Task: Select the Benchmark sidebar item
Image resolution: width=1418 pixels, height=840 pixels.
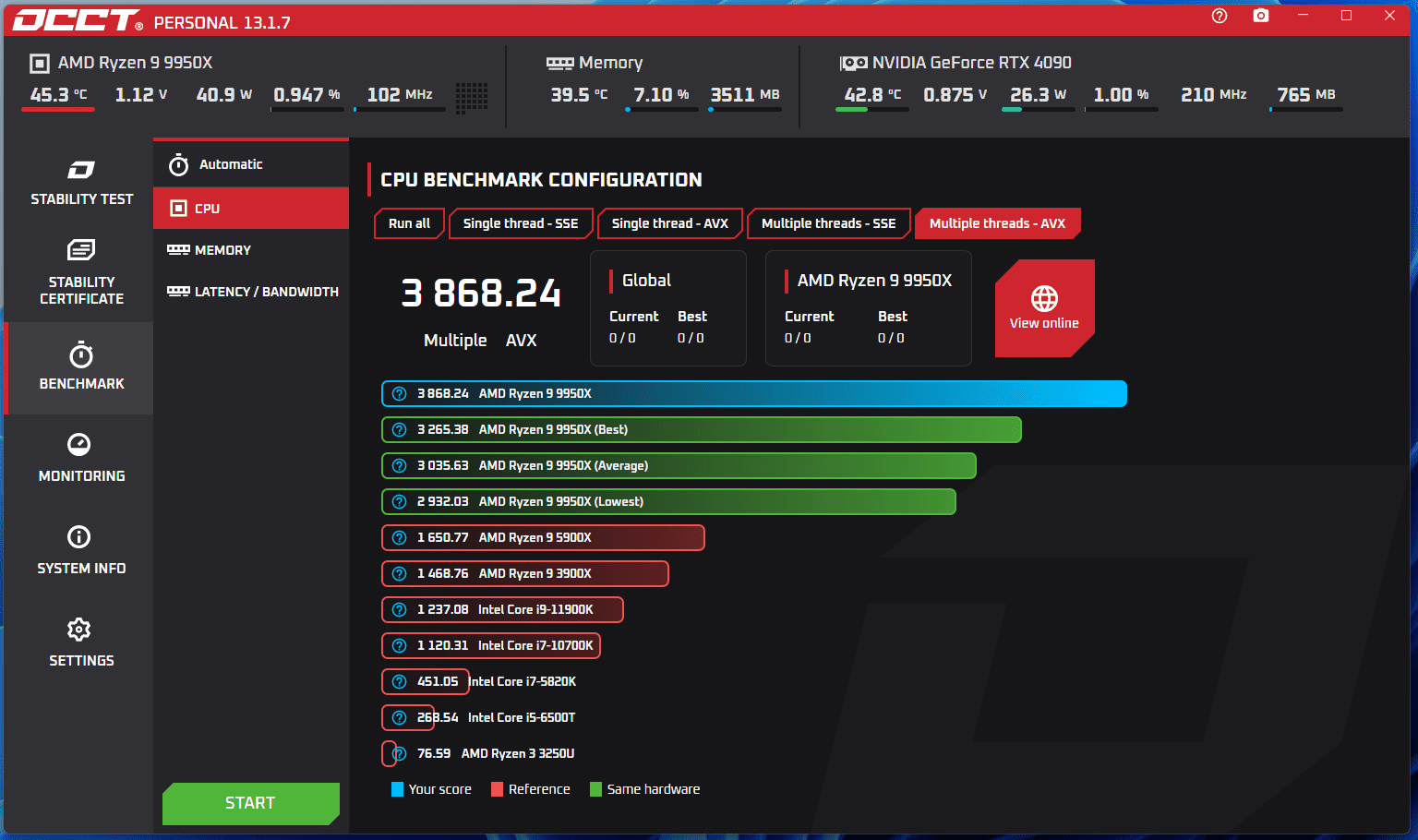Action: [81, 367]
